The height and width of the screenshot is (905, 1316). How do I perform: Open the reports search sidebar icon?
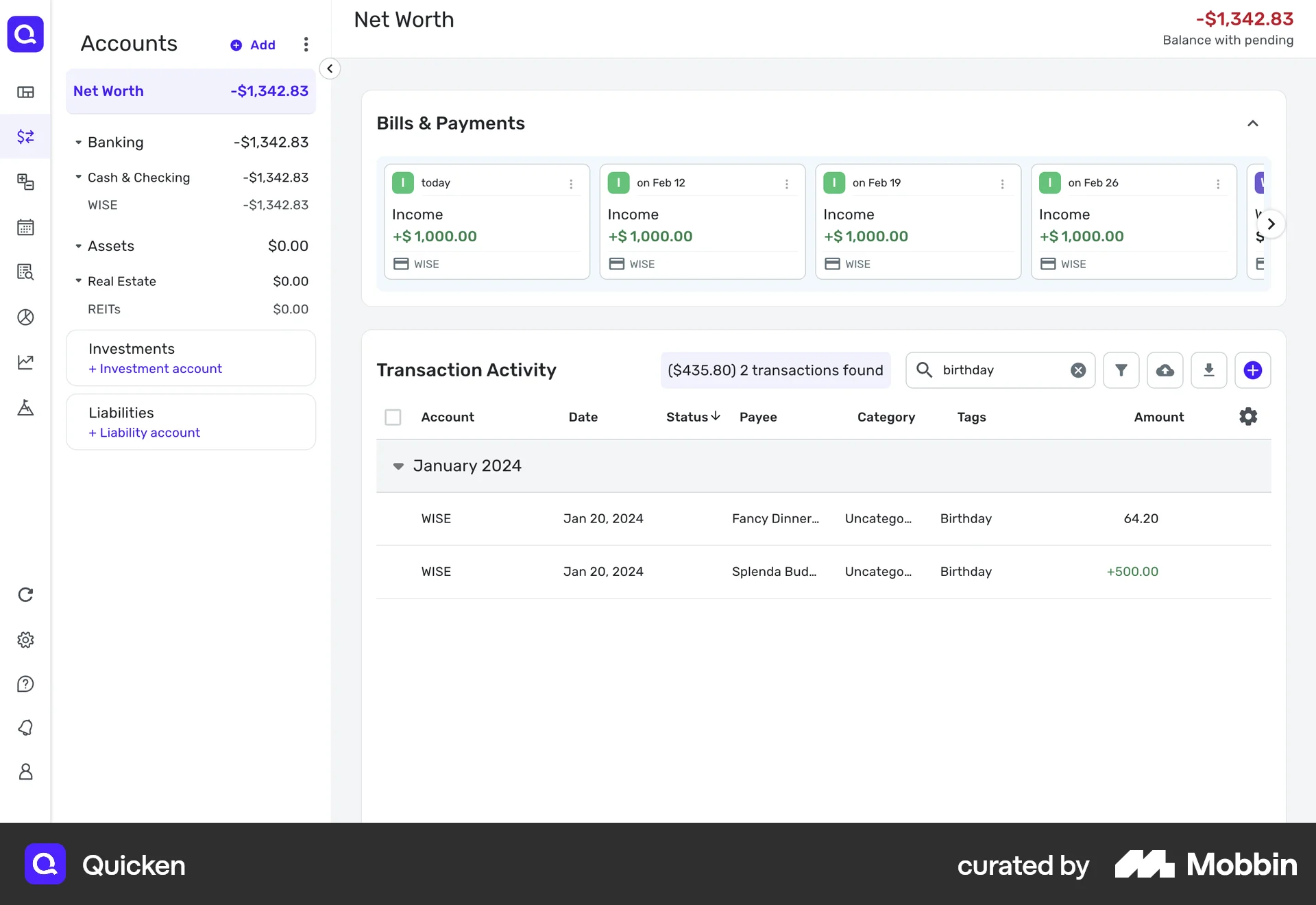tap(25, 272)
